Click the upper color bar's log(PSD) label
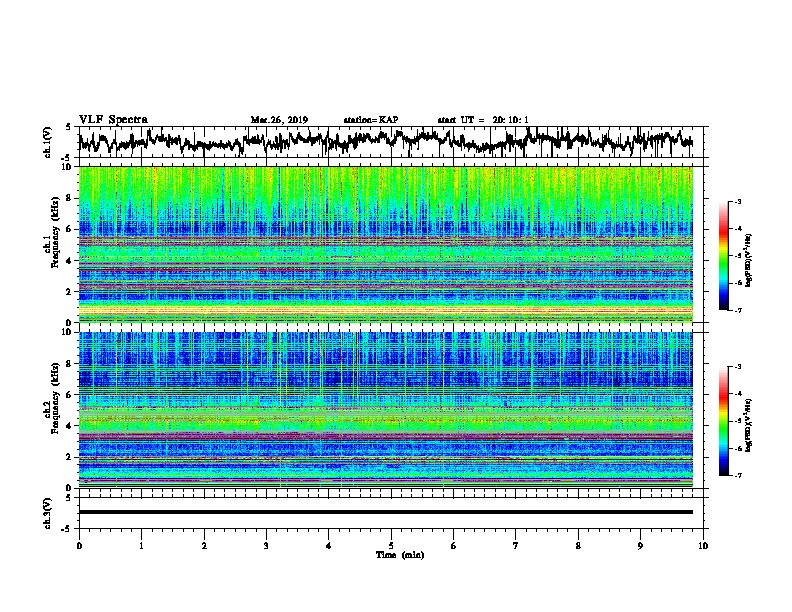 (x=749, y=261)
